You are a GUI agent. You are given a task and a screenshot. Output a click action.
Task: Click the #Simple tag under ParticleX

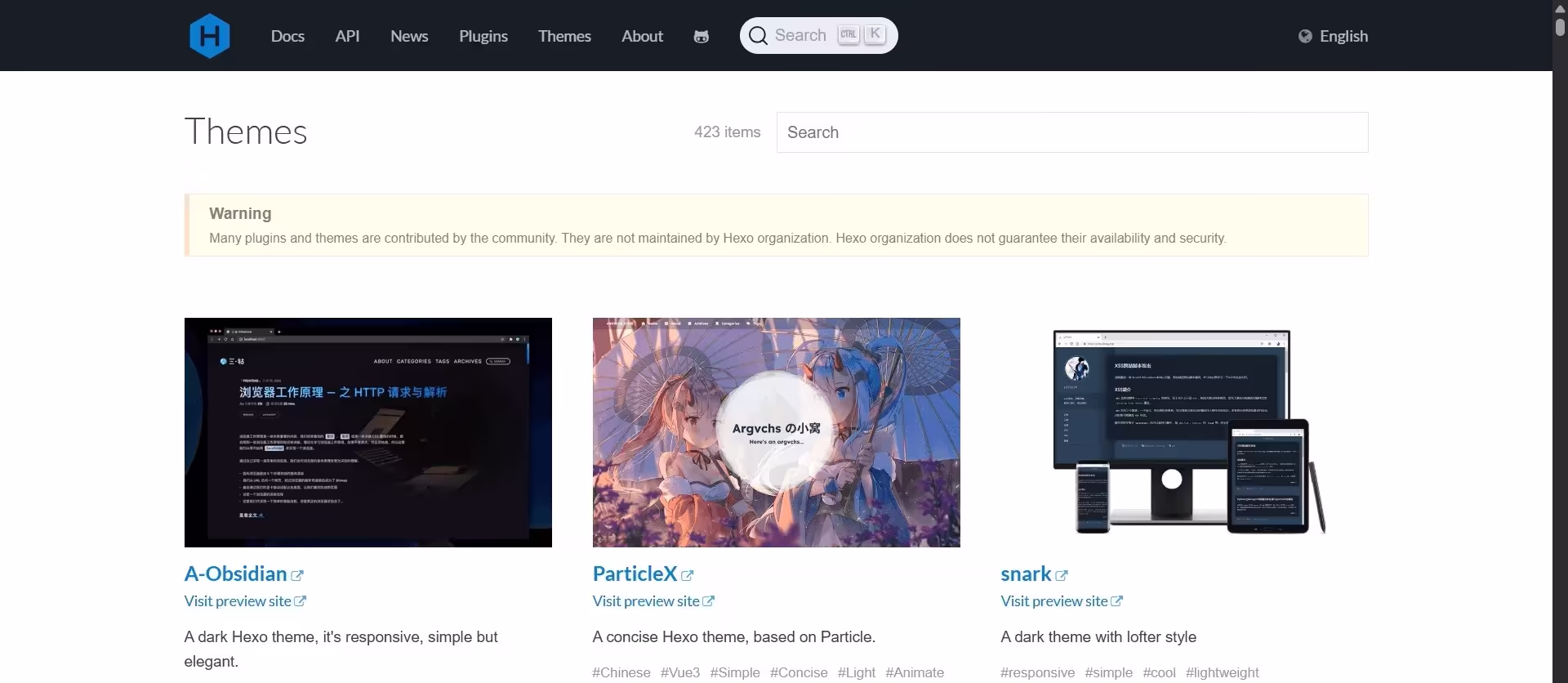tap(735, 672)
